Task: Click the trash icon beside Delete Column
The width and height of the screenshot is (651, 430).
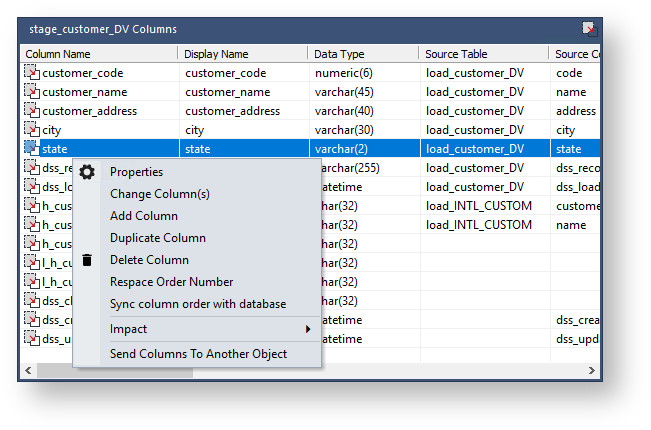Action: click(x=87, y=260)
